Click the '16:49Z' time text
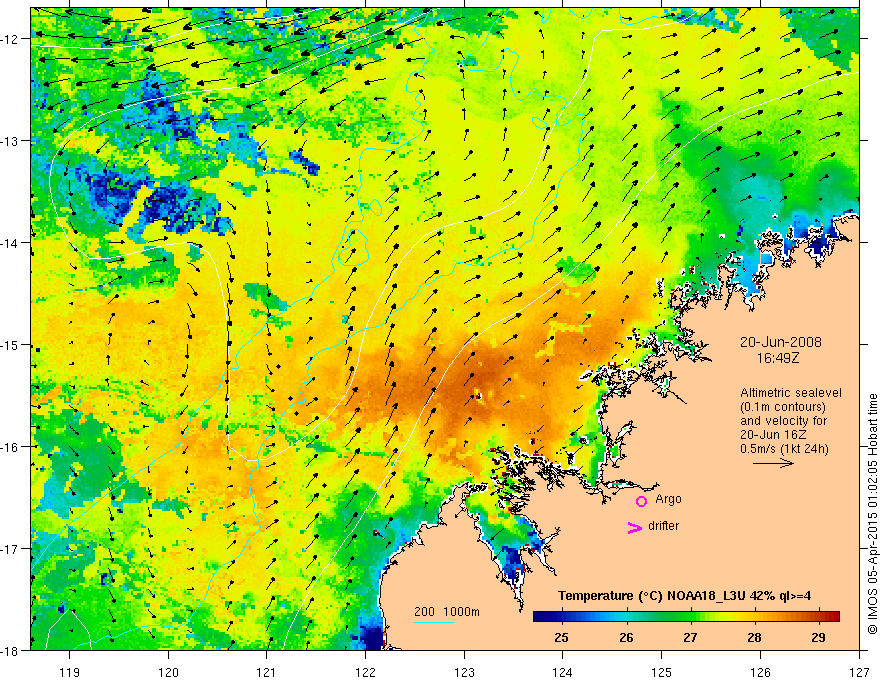The image size is (880, 680). click(x=777, y=358)
